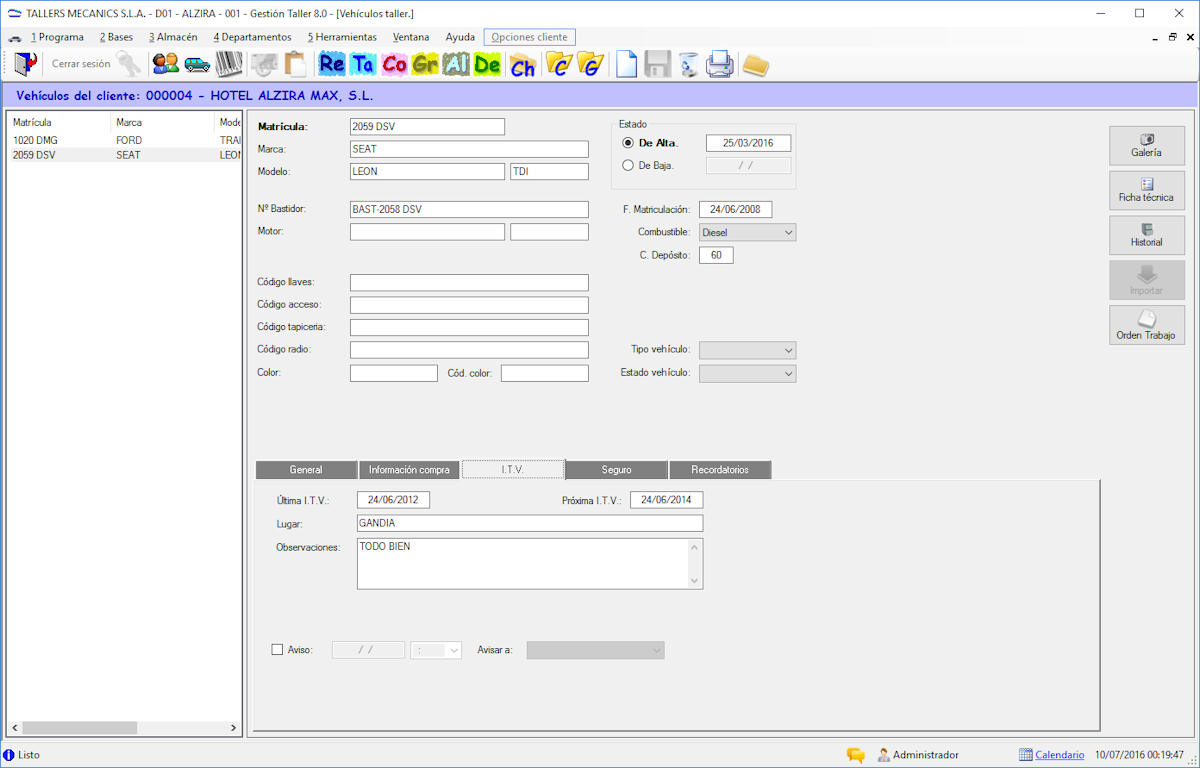Click the Lugar field containing GANDIA
Viewport: 1200px width, 768px height.
pyautogui.click(x=530, y=523)
